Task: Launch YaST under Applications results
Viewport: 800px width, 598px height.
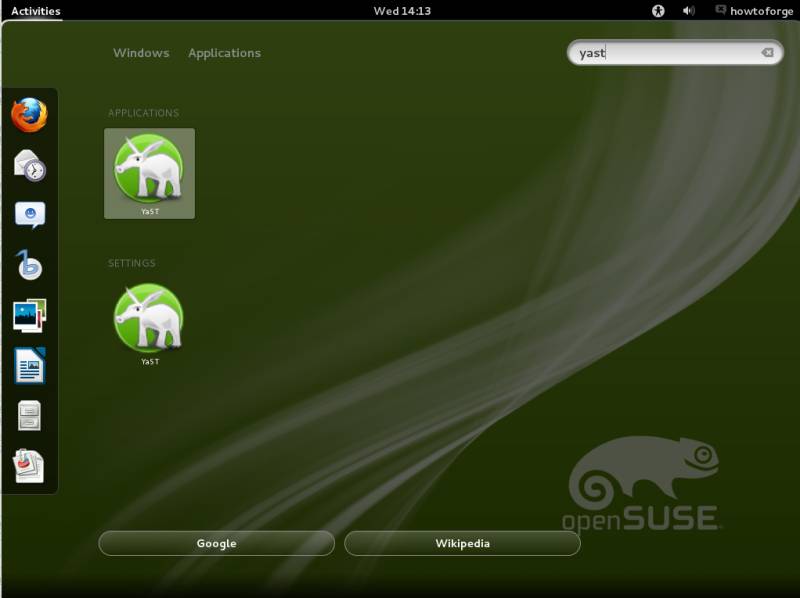Action: (x=149, y=173)
